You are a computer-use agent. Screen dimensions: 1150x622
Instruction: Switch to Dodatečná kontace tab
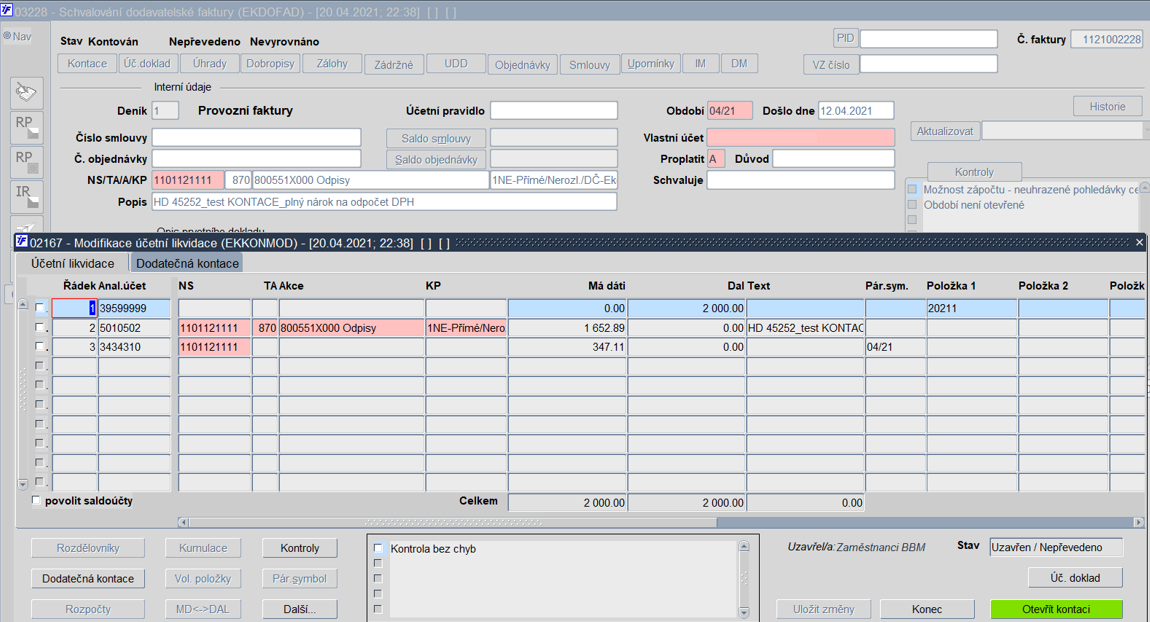[187, 263]
